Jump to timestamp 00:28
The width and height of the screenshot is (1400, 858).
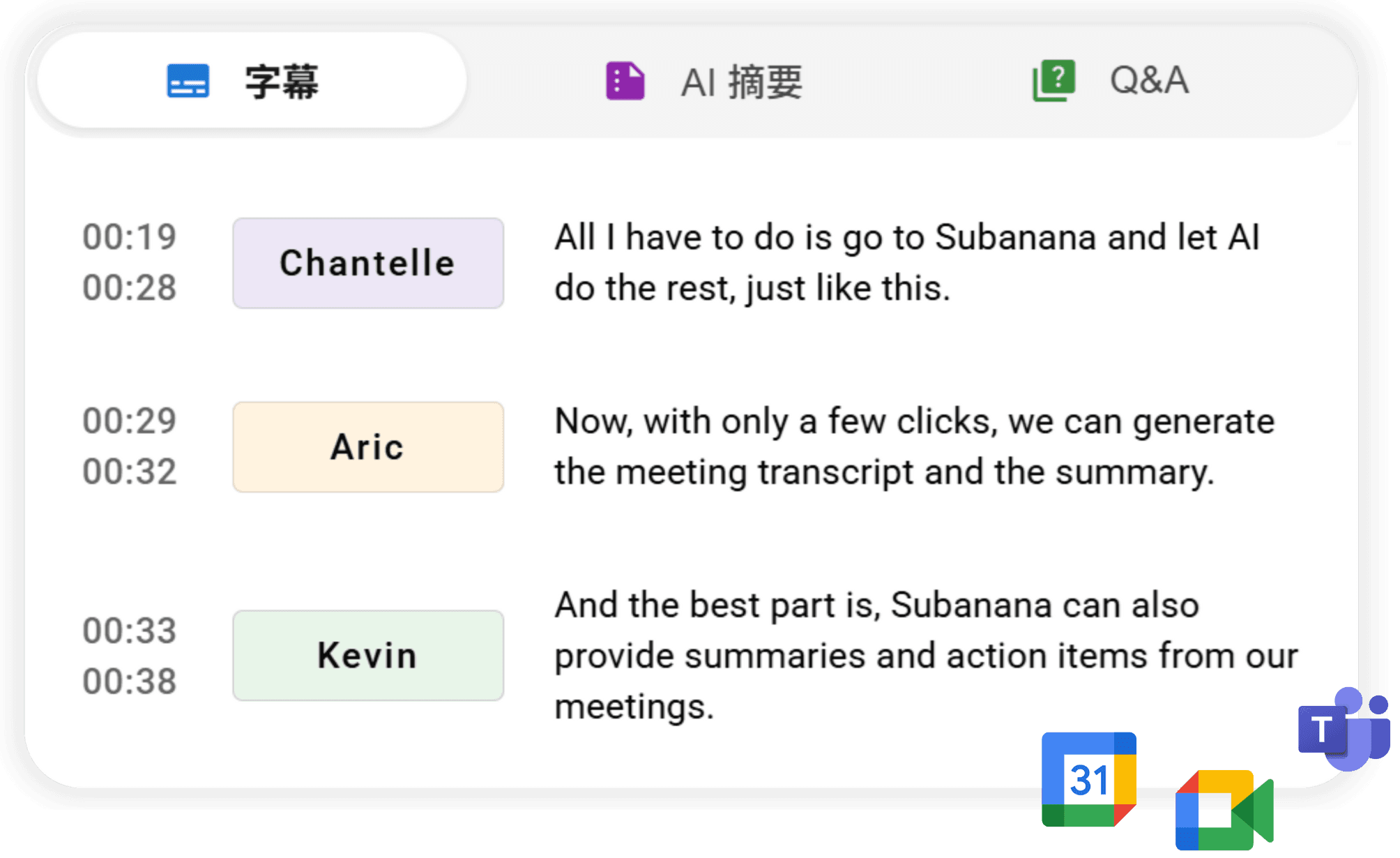(x=129, y=287)
